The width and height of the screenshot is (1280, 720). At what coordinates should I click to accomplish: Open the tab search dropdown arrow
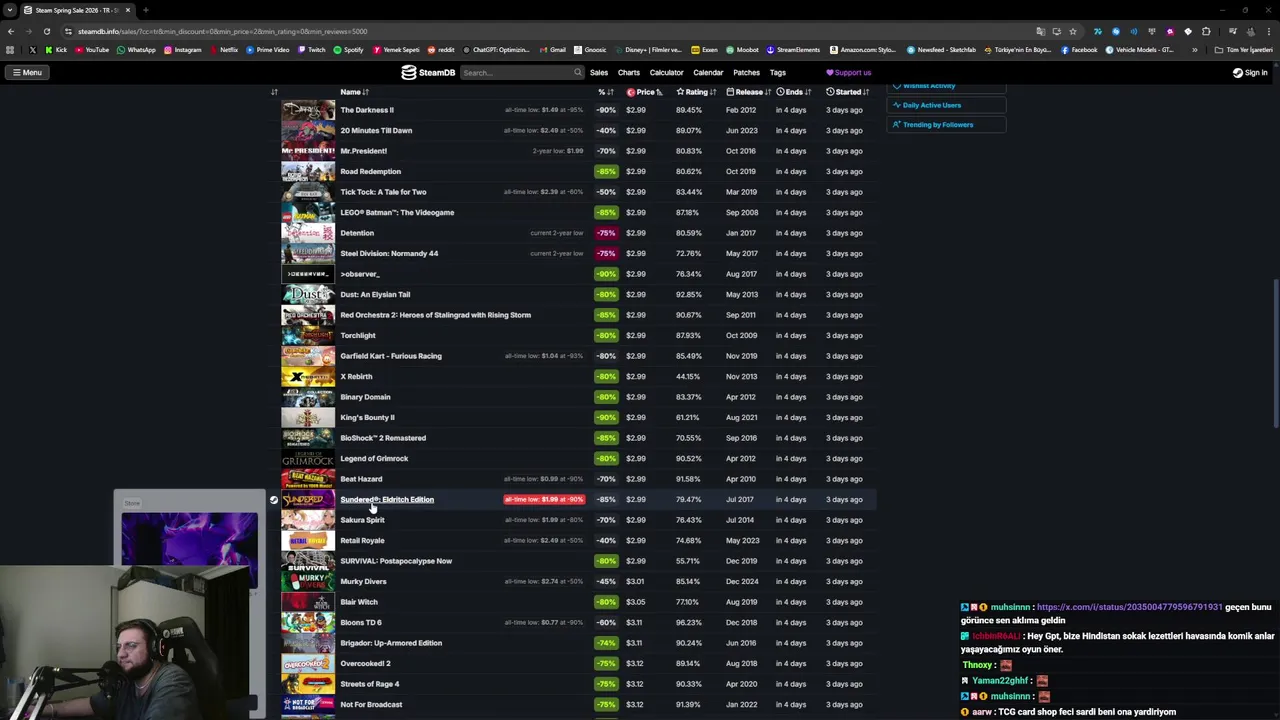pyautogui.click(x=9, y=10)
